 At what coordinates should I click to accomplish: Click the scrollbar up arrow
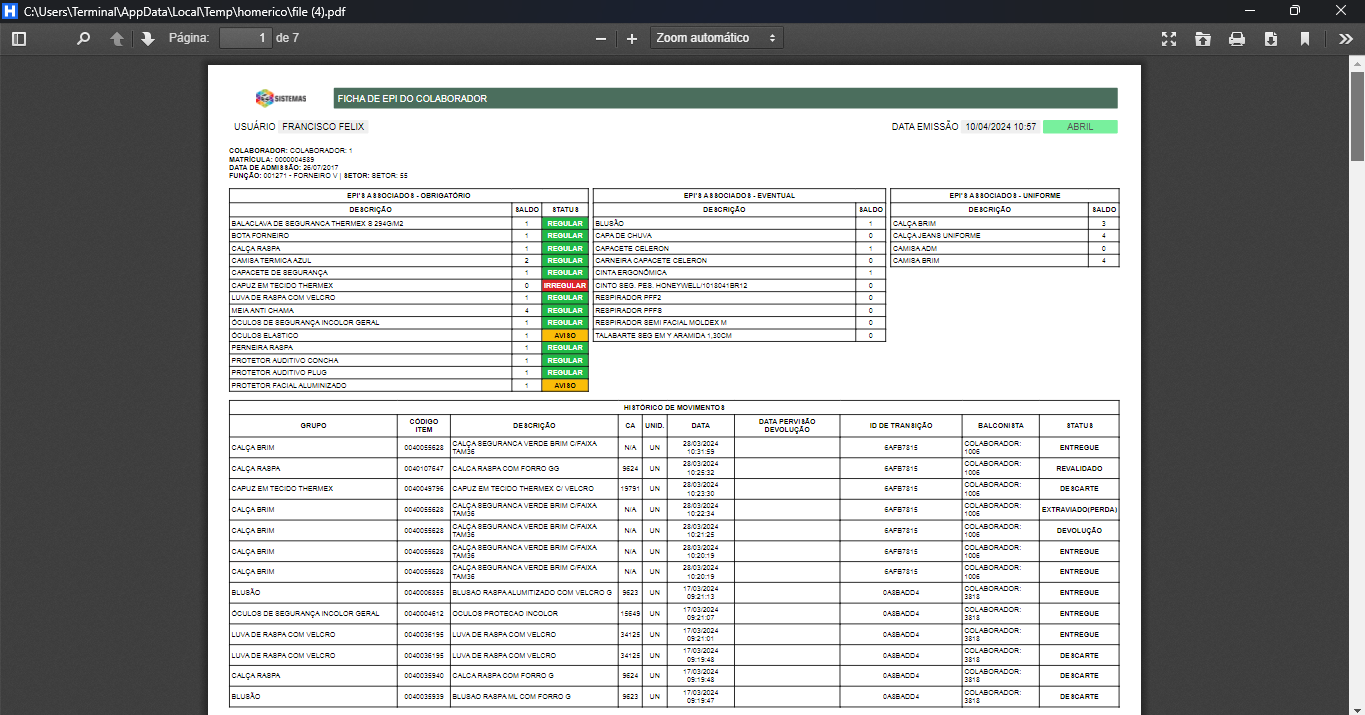pyautogui.click(x=1357, y=62)
